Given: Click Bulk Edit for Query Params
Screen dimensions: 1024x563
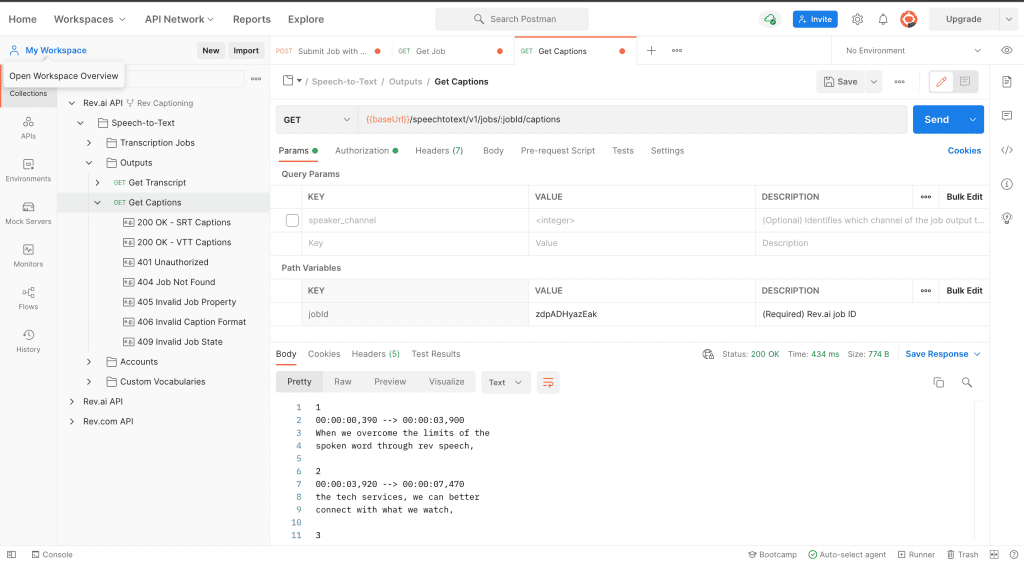Looking at the screenshot, I should (x=964, y=197).
